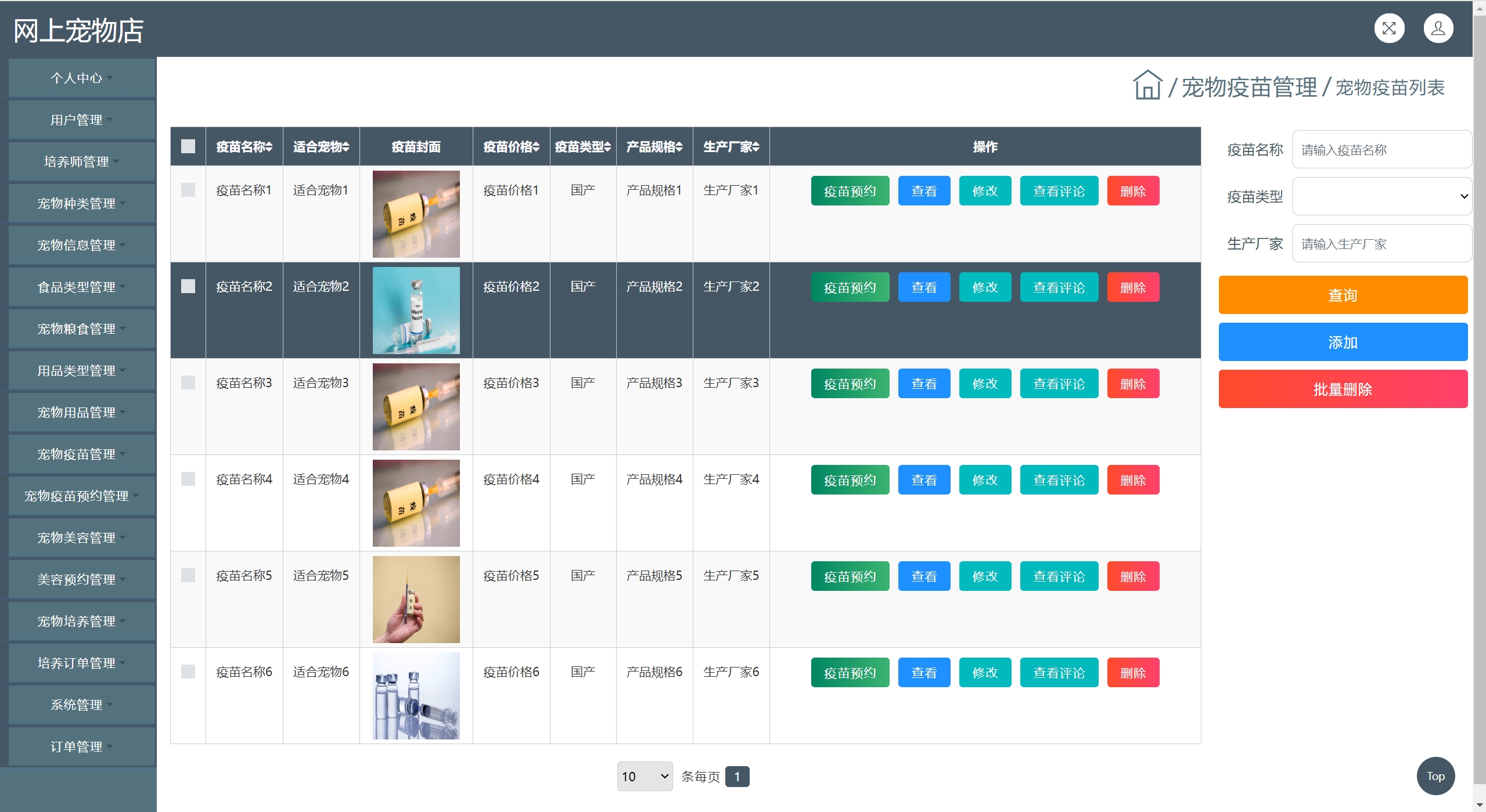
Task: Open the 疫苗类型 filter dropdown
Action: tap(1381, 196)
